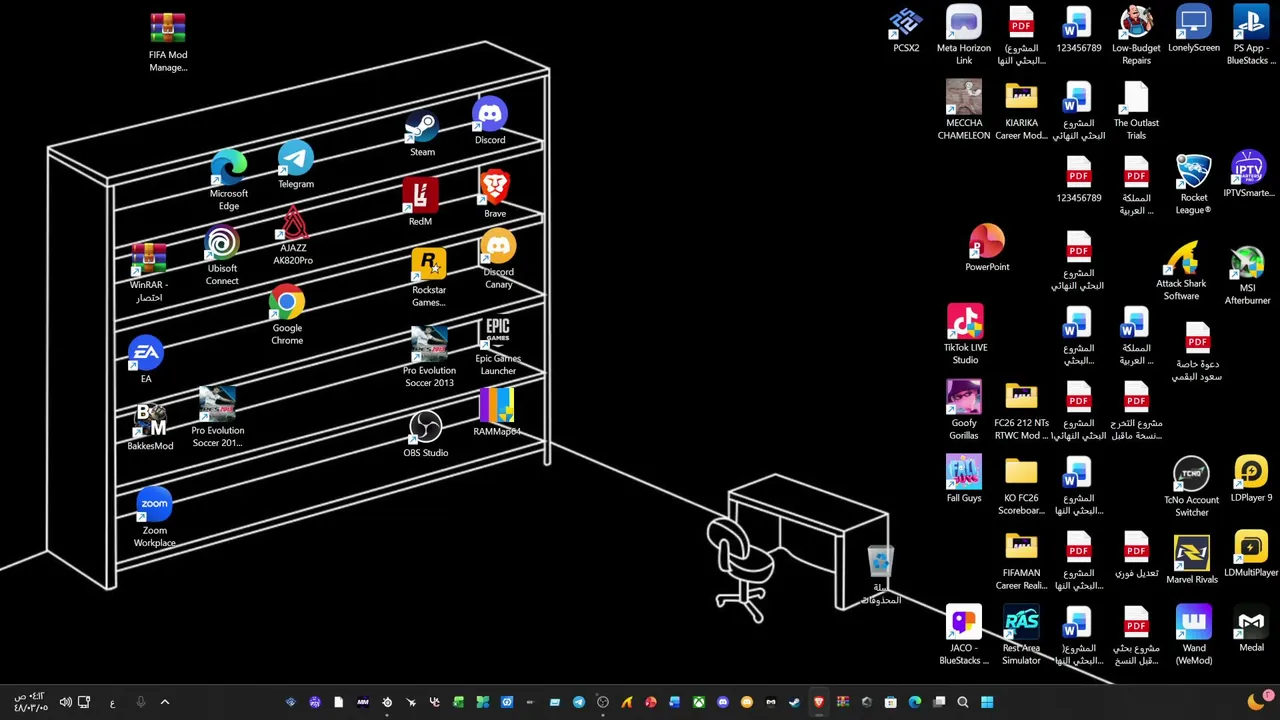Screen dimensions: 1280x720
Task: Select the Recycle Bin on the desktop
Action: pos(880,576)
